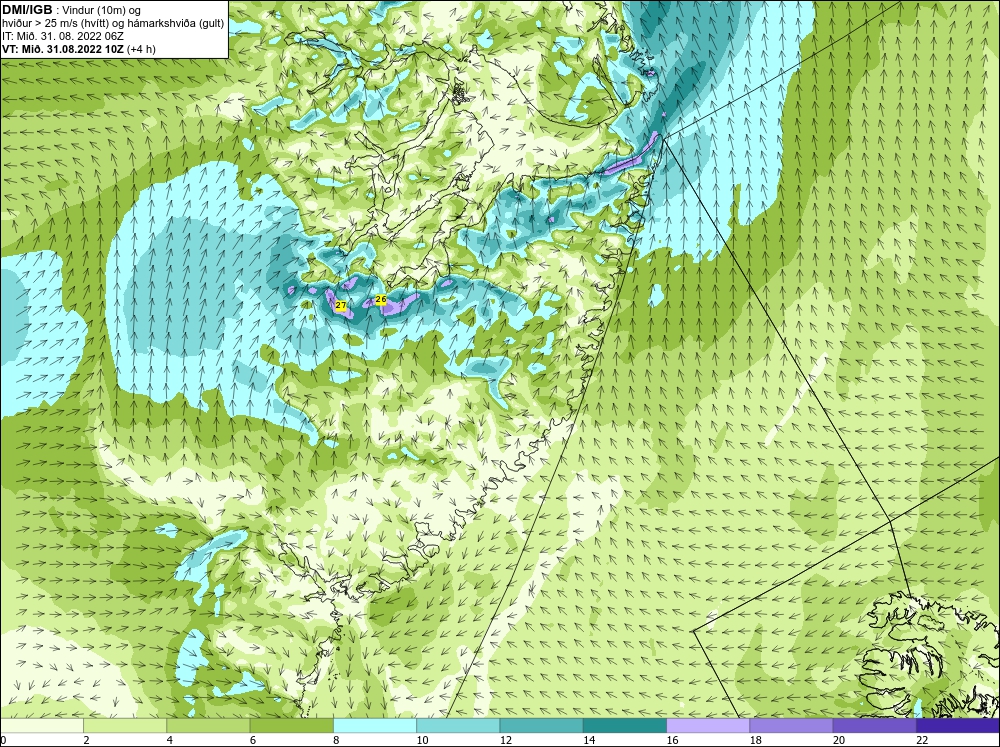Click the yellow gust label 27
This screenshot has height=747, width=1000.
coord(341,306)
